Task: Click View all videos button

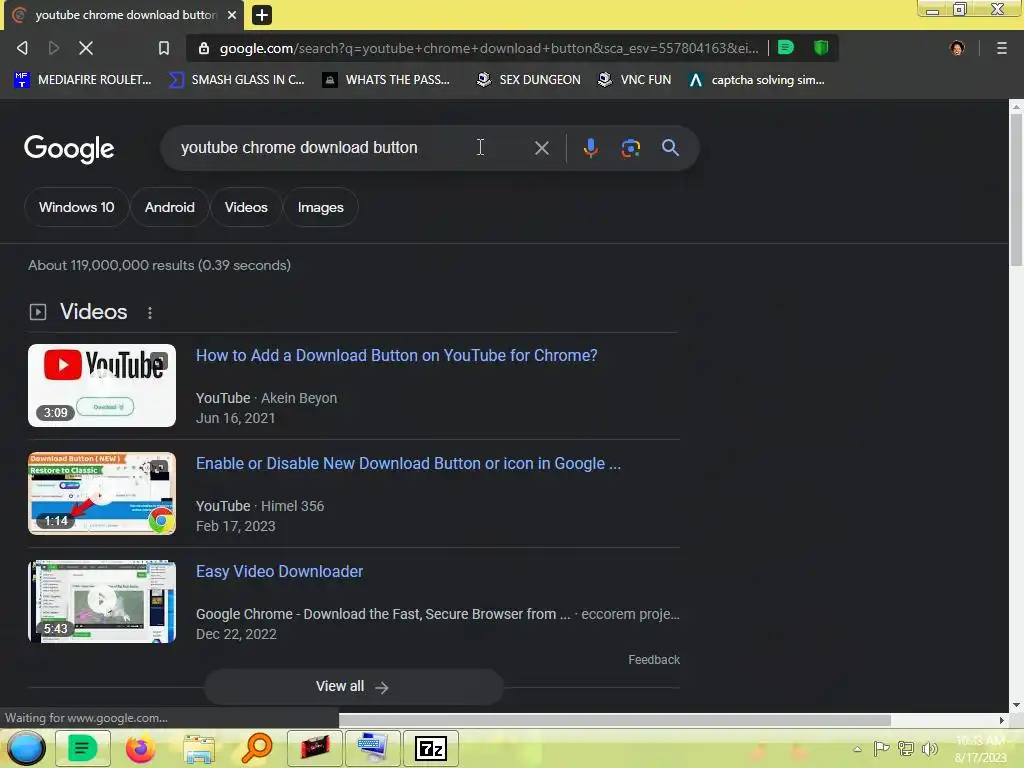Action: pos(353,686)
